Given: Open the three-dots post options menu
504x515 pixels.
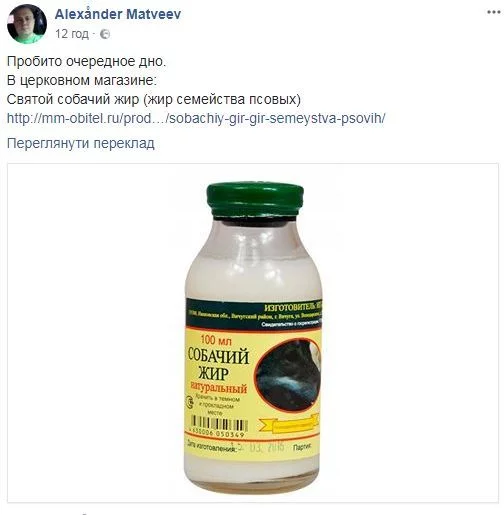Looking at the screenshot, I should (x=494, y=12).
